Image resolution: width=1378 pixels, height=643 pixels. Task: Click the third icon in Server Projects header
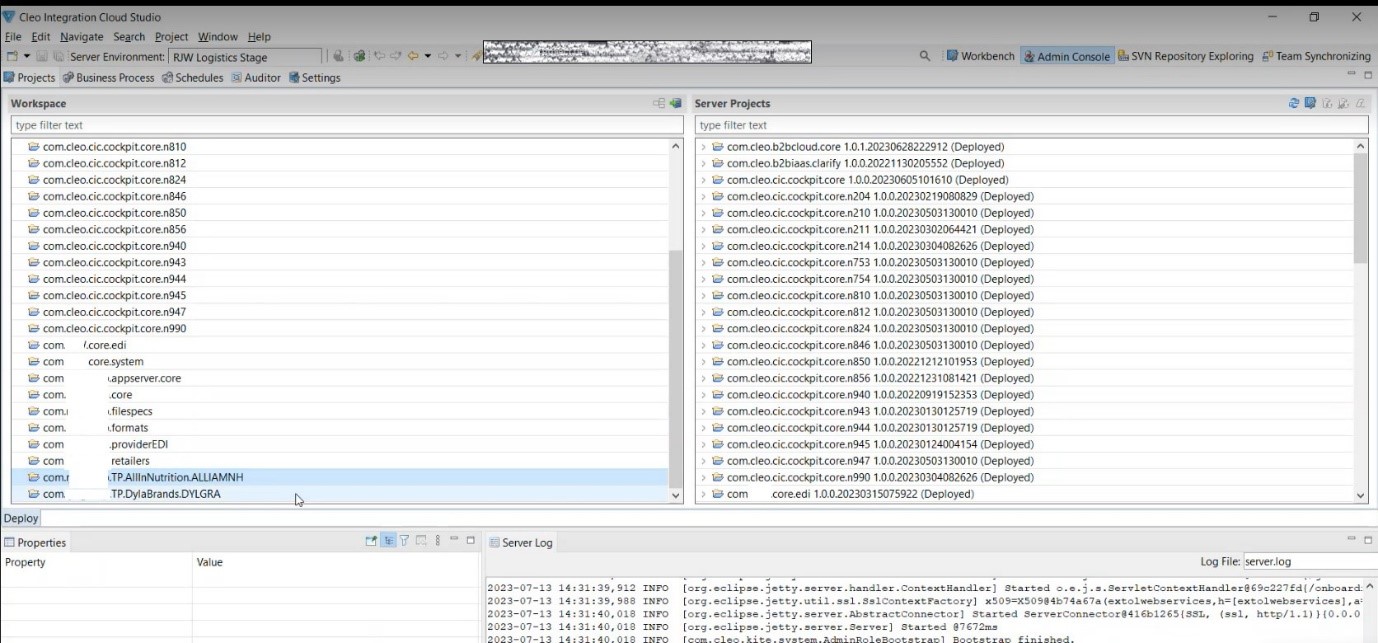pyautogui.click(x=1327, y=104)
